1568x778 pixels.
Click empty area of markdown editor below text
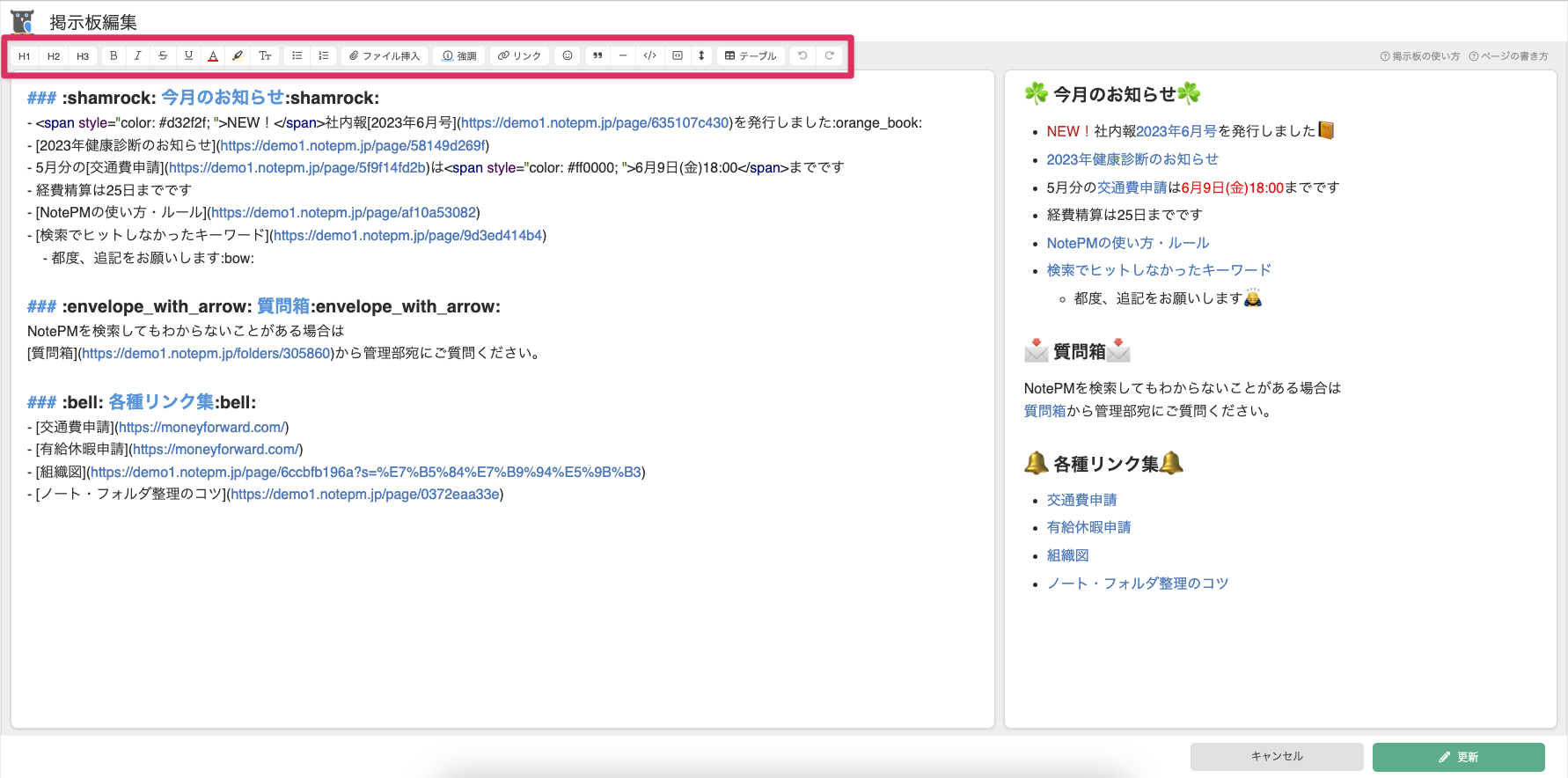tap(502, 616)
